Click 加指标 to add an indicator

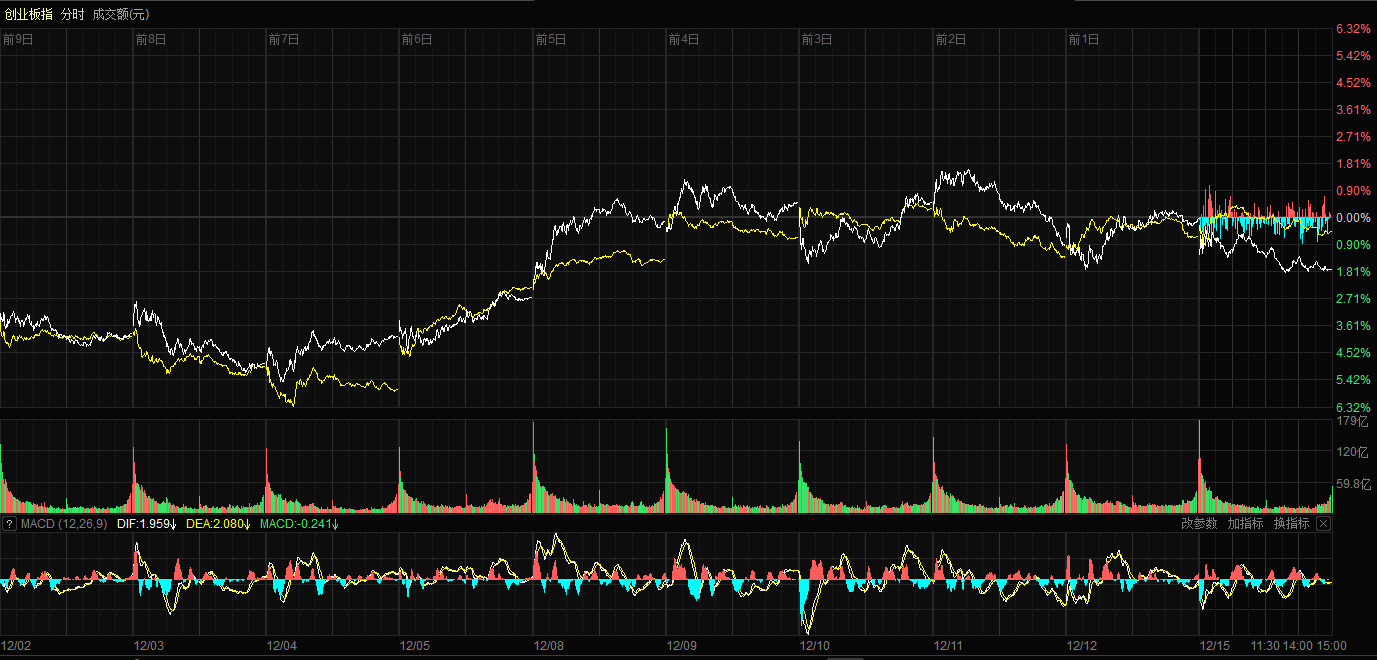(1245, 524)
